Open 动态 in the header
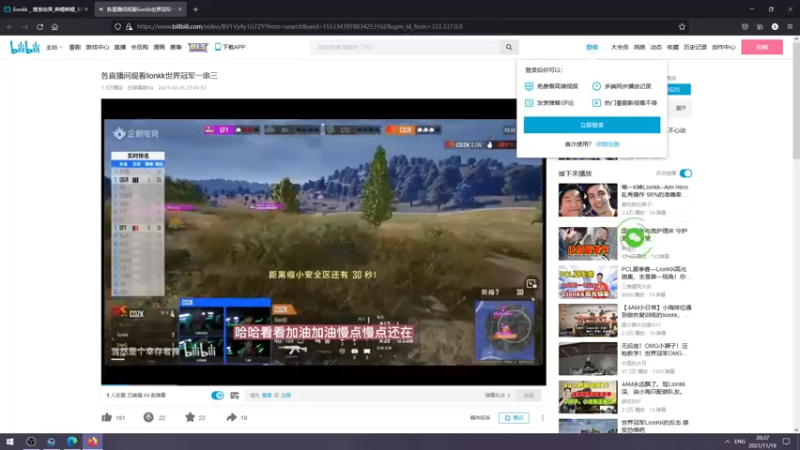 pos(656,47)
